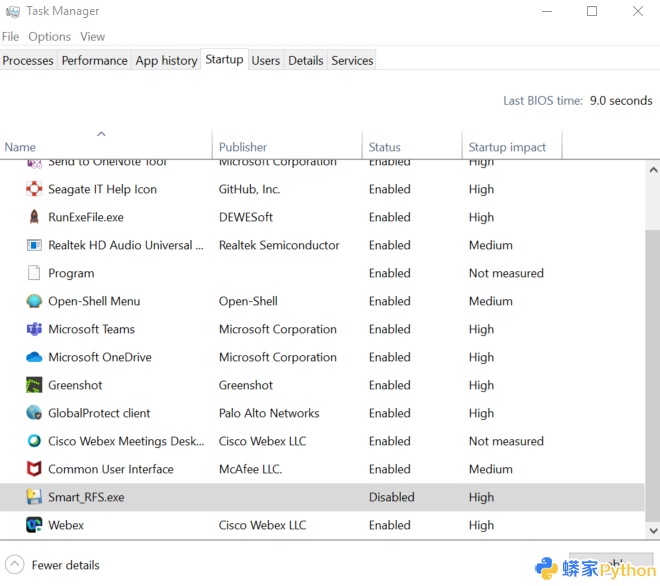Click the Microsoft Teams icon
The image size is (660, 586).
(x=34, y=329)
